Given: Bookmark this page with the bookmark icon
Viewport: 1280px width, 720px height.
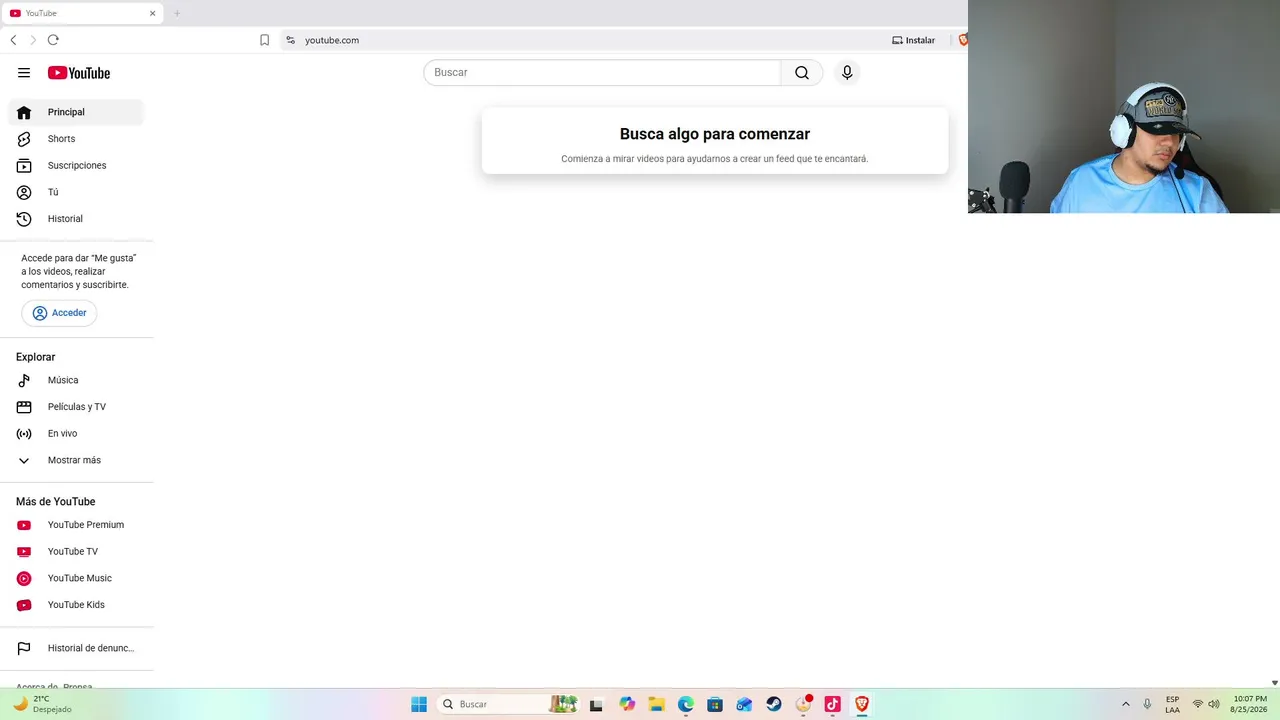Looking at the screenshot, I should (x=264, y=40).
